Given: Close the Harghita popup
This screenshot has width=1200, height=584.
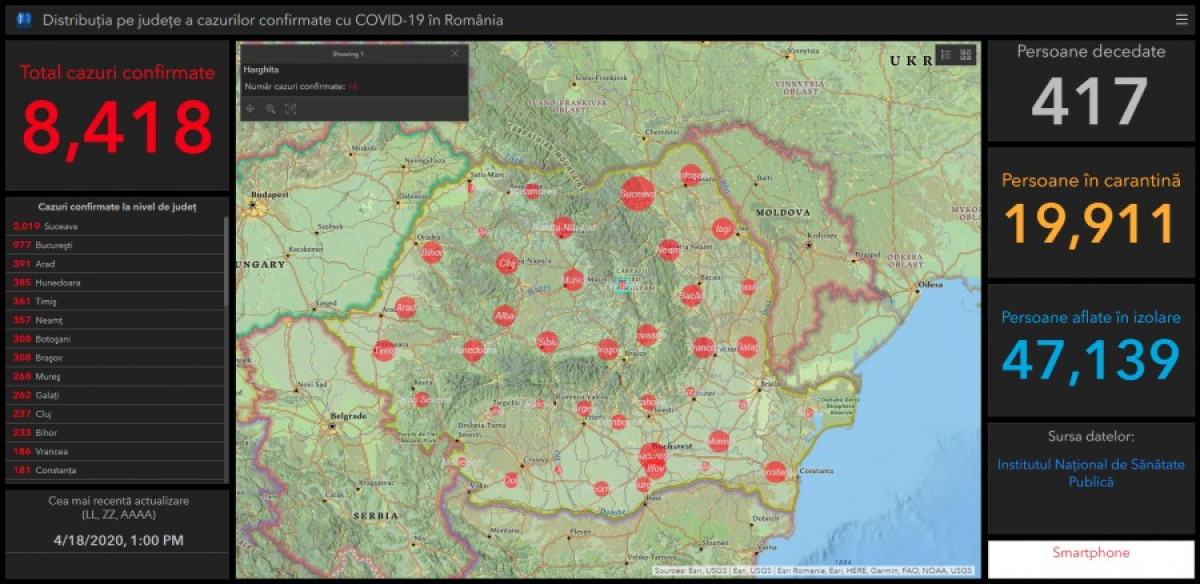Looking at the screenshot, I should (x=456, y=54).
